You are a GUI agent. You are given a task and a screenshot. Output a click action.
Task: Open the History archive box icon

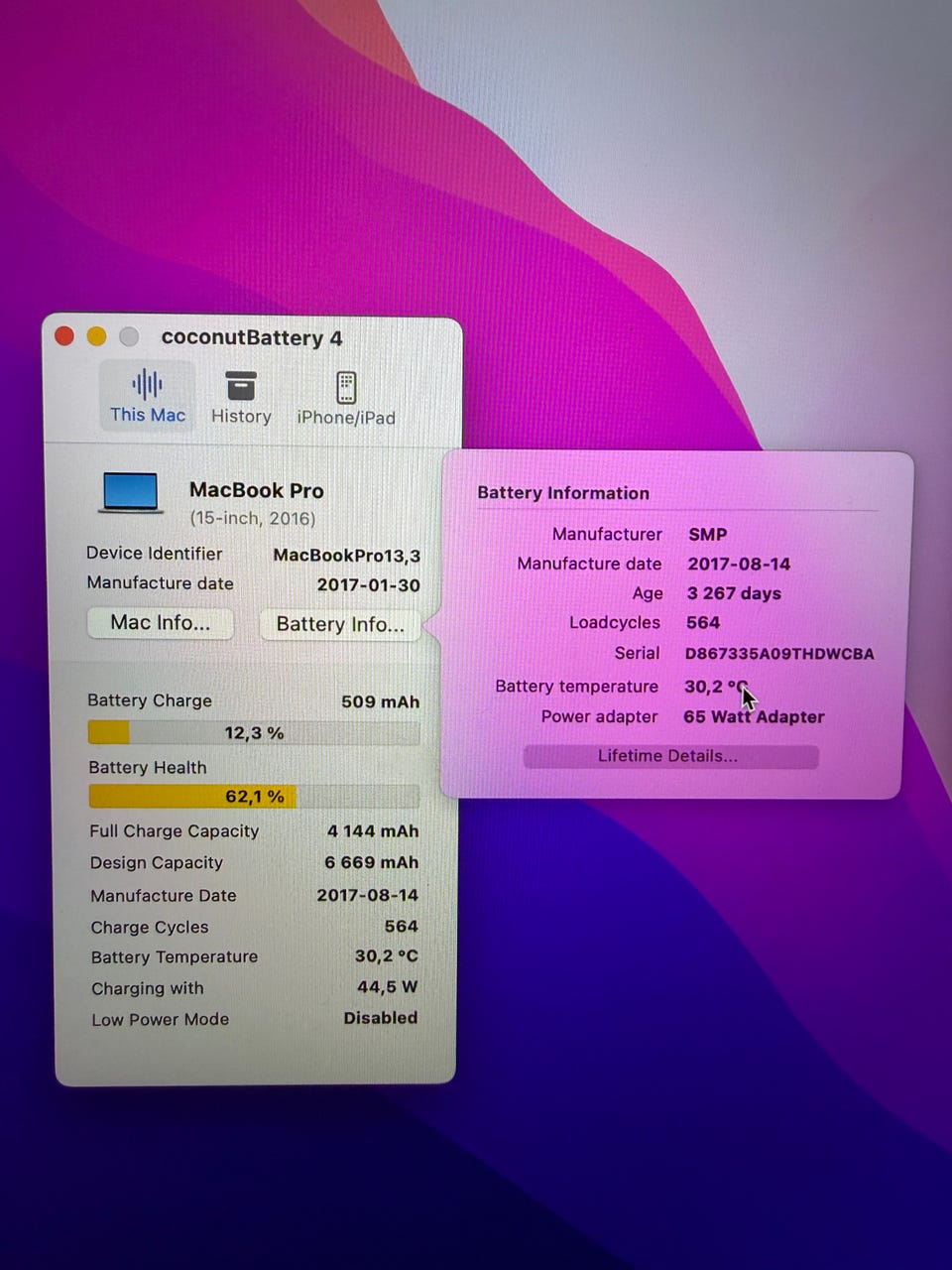click(240, 385)
